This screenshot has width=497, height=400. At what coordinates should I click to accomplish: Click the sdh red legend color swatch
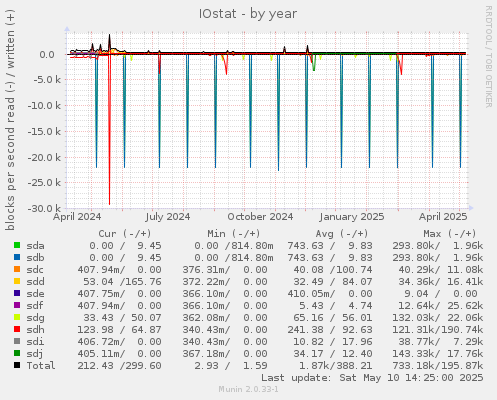tap(17, 329)
